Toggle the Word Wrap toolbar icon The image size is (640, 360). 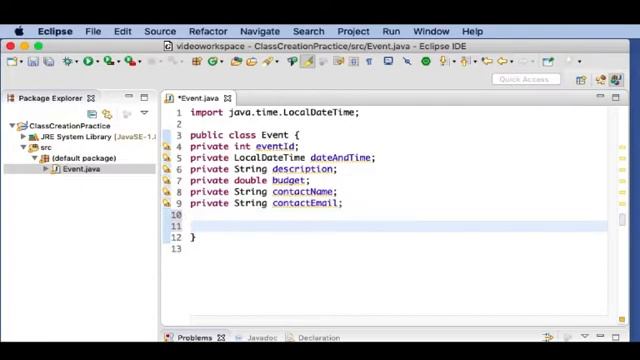click(x=338, y=61)
